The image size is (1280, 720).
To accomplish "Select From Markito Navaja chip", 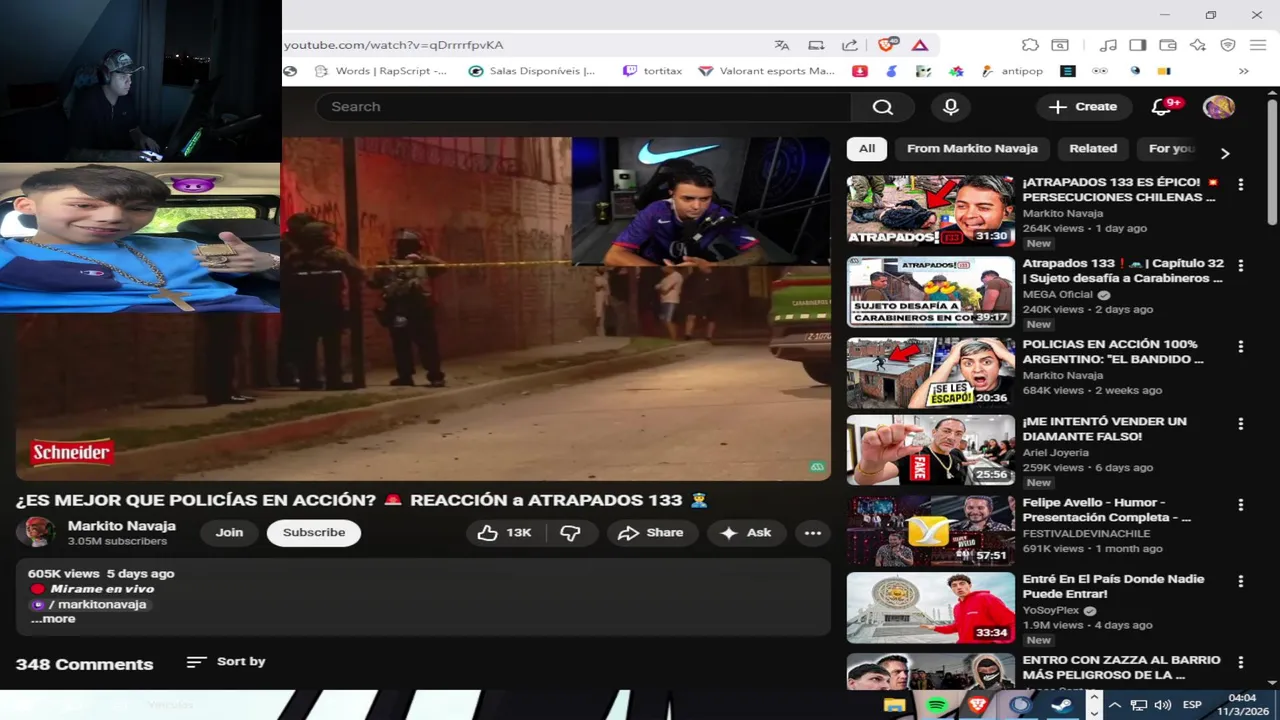I will tap(972, 148).
